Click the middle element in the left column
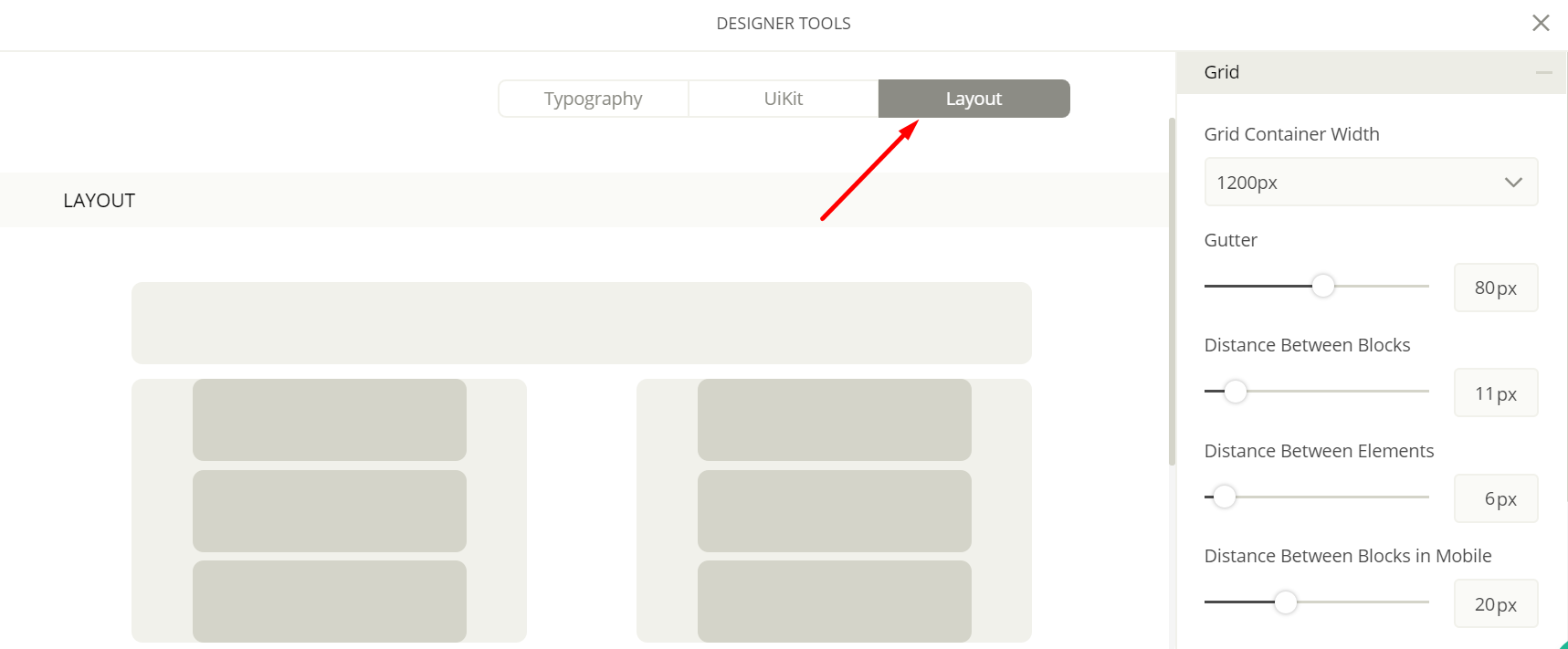Image resolution: width=1568 pixels, height=649 pixels. coord(329,510)
